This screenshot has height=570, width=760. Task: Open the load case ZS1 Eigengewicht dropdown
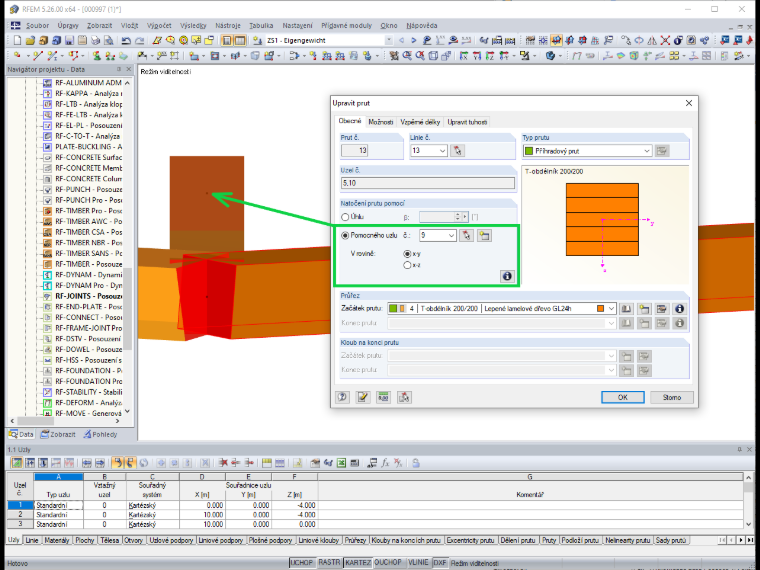[389, 40]
